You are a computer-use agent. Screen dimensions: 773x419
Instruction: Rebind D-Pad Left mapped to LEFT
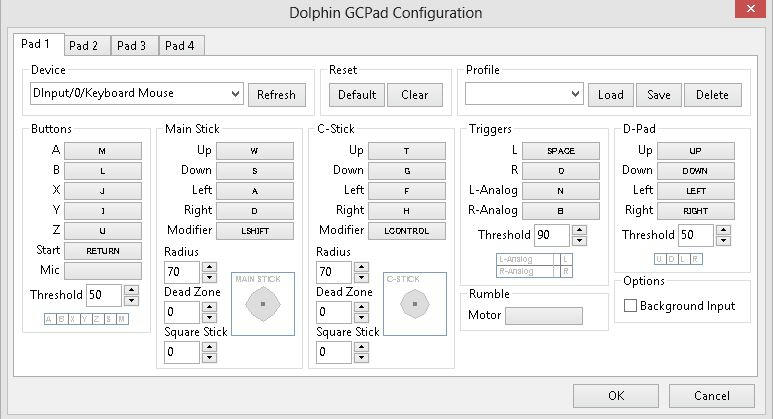[696, 191]
